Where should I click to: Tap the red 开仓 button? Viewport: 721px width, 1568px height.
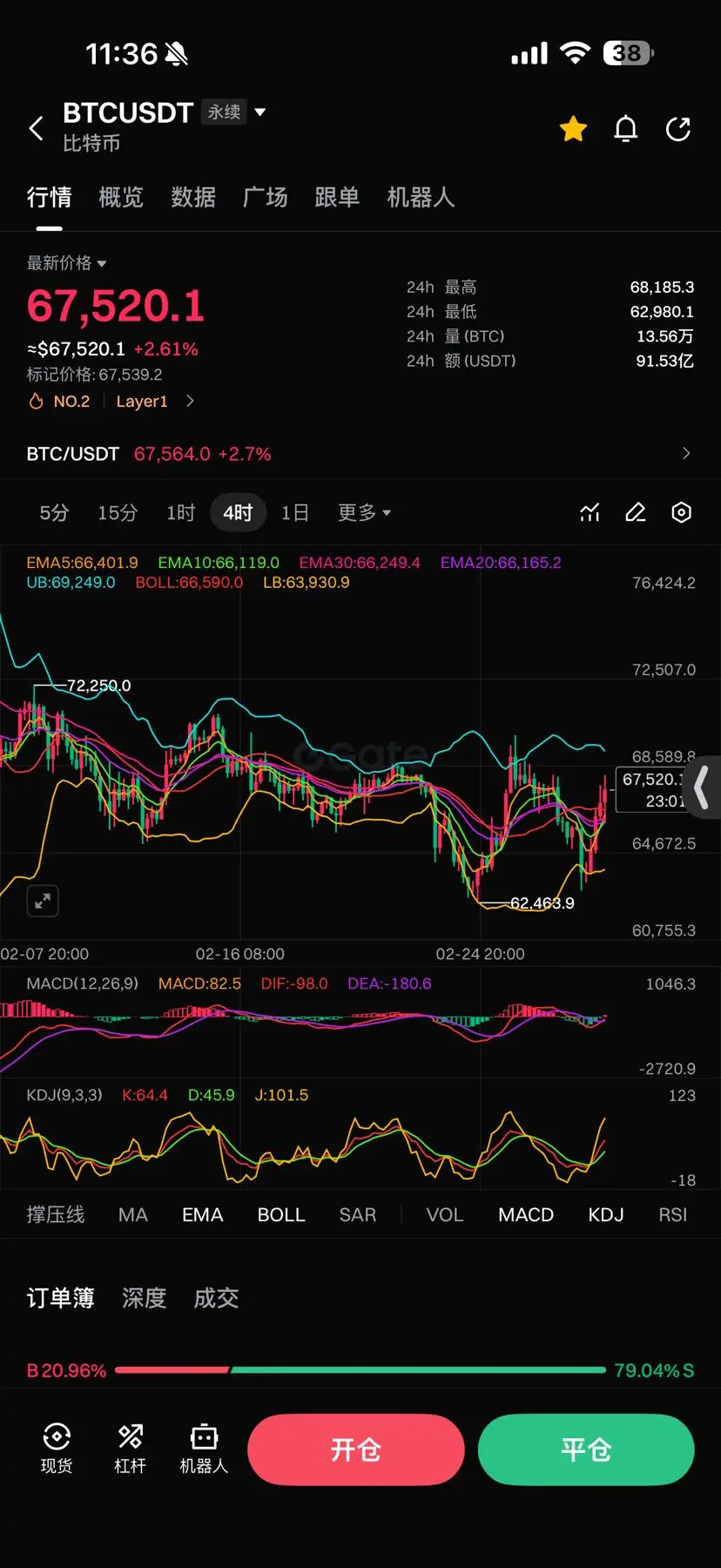[355, 1450]
